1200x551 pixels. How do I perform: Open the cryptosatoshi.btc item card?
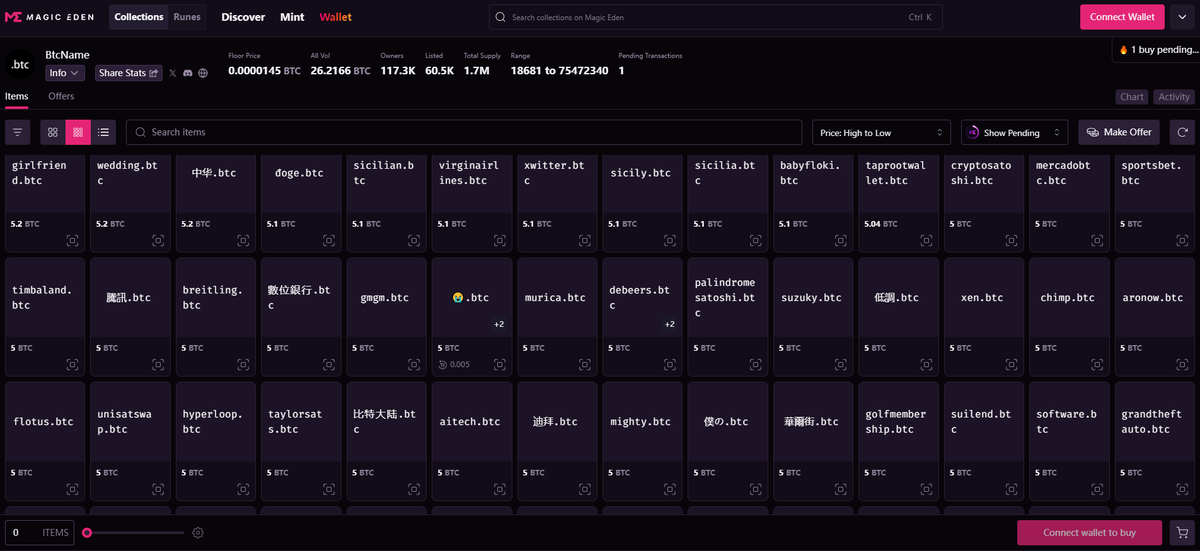[x=984, y=204]
